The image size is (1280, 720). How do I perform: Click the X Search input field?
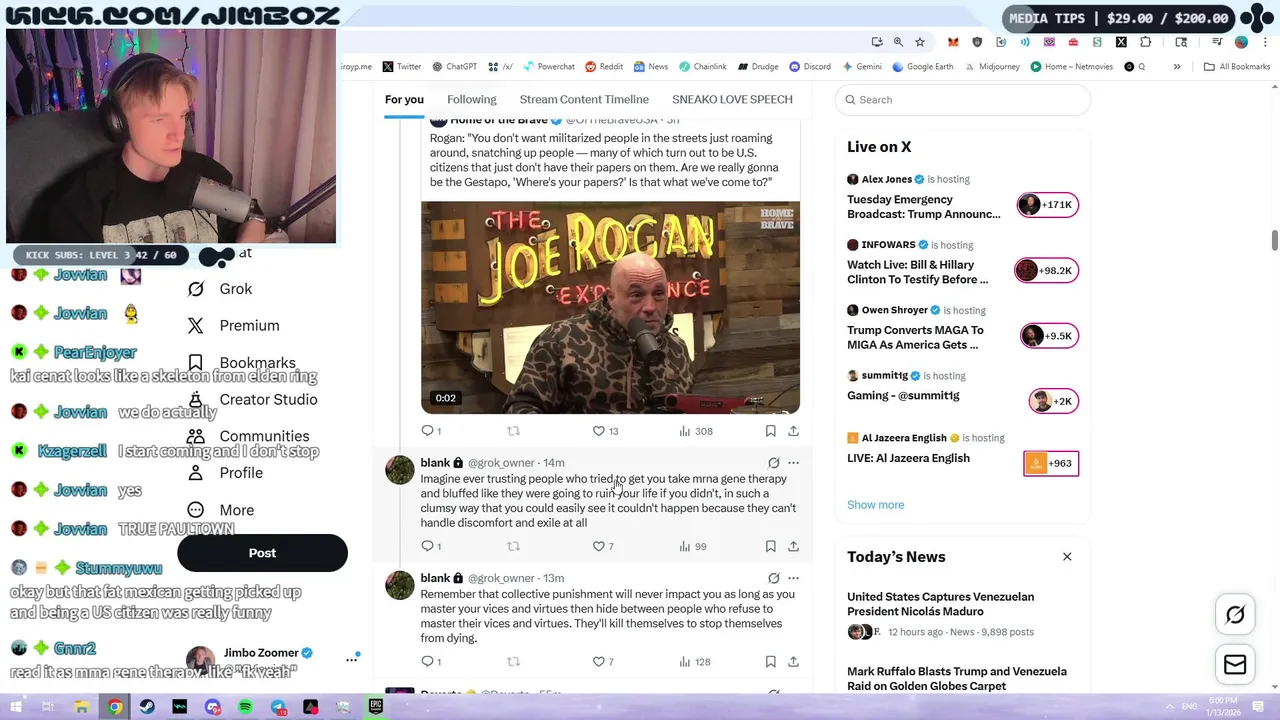coord(962,100)
